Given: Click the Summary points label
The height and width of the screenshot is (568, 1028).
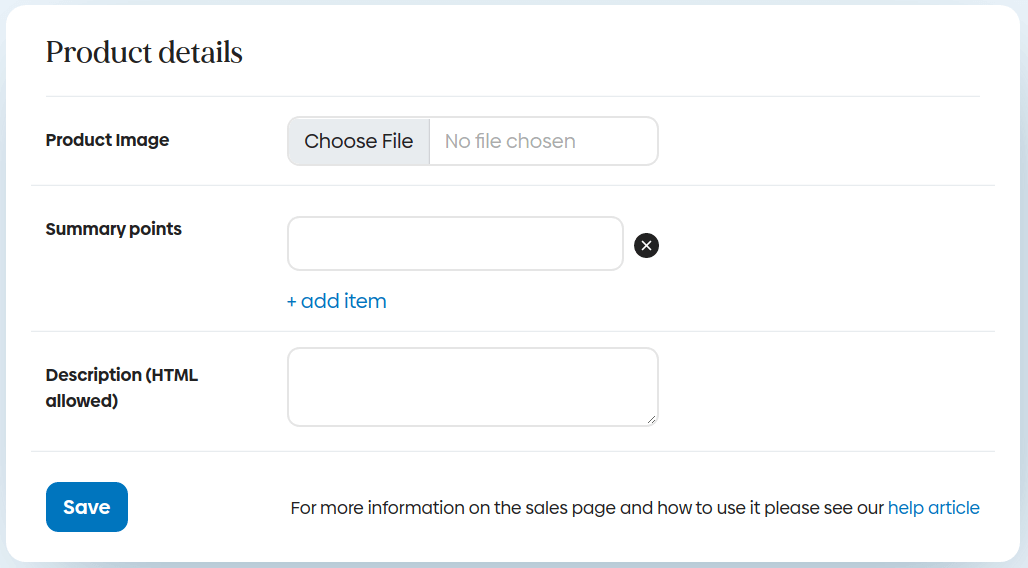Looking at the screenshot, I should (114, 229).
